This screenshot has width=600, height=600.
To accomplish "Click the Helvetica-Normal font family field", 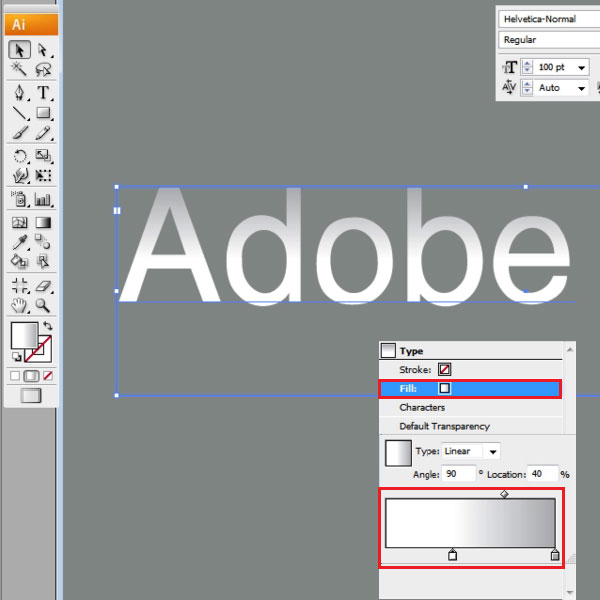I will click(549, 19).
